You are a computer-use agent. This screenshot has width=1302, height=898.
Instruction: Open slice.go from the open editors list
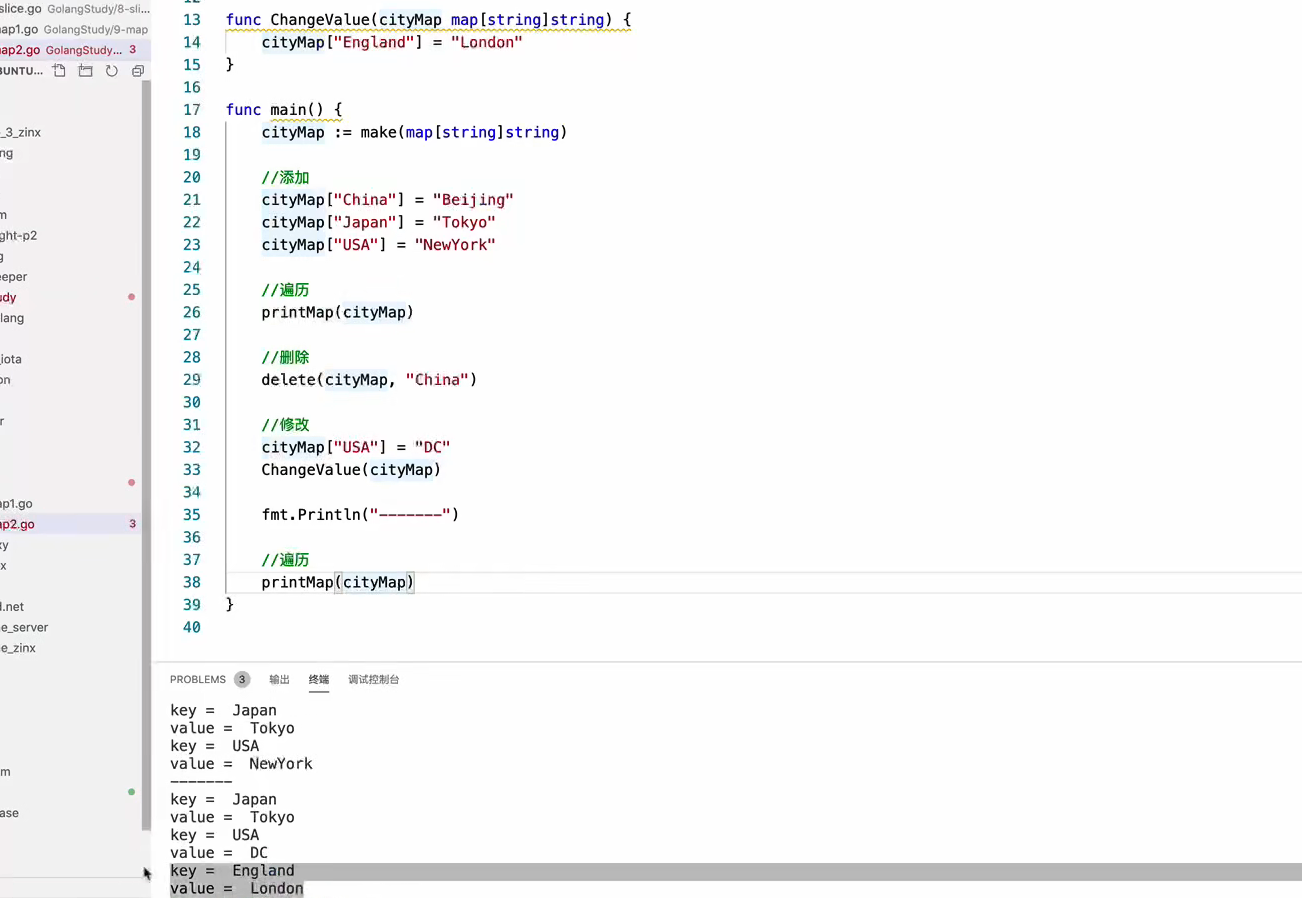(20, 9)
